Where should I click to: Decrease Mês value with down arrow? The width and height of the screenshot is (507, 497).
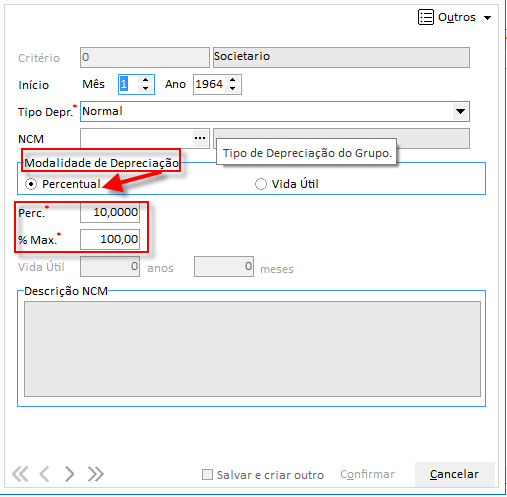[x=145, y=89]
